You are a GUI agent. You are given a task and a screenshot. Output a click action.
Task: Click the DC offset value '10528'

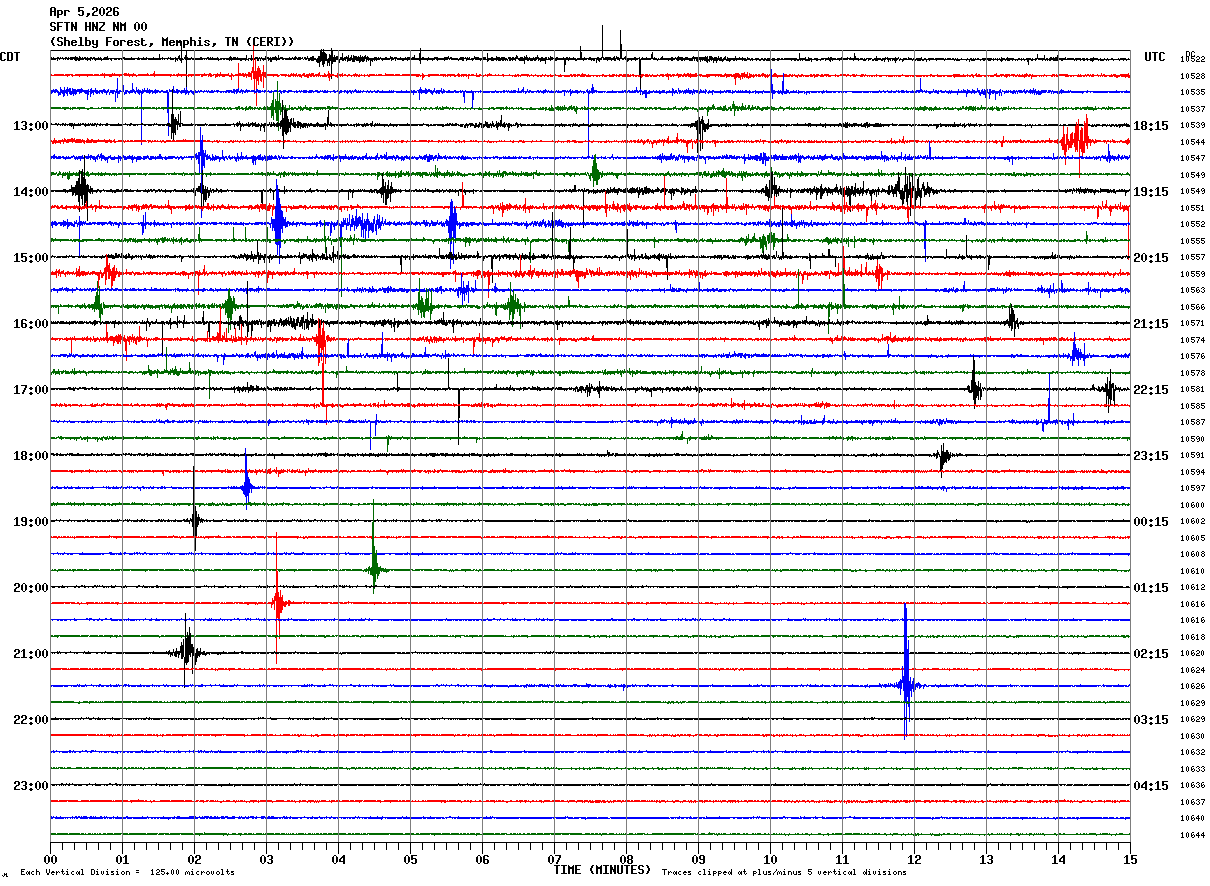coord(1192,76)
